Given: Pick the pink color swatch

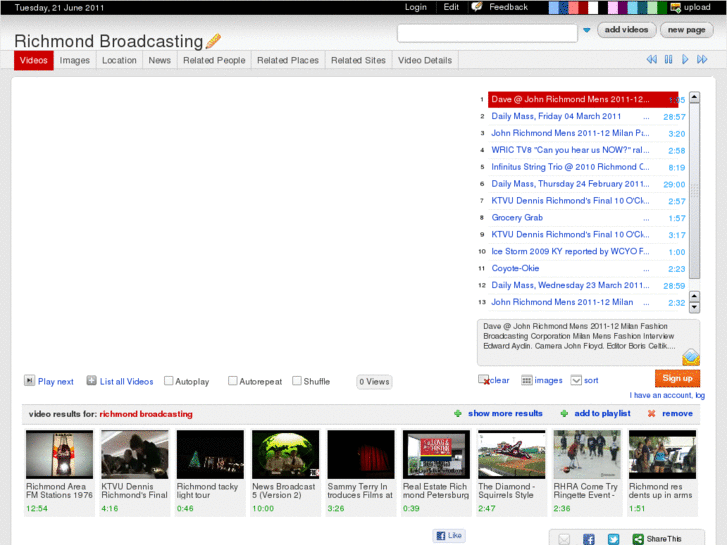Looking at the screenshot, I should (x=613, y=7).
